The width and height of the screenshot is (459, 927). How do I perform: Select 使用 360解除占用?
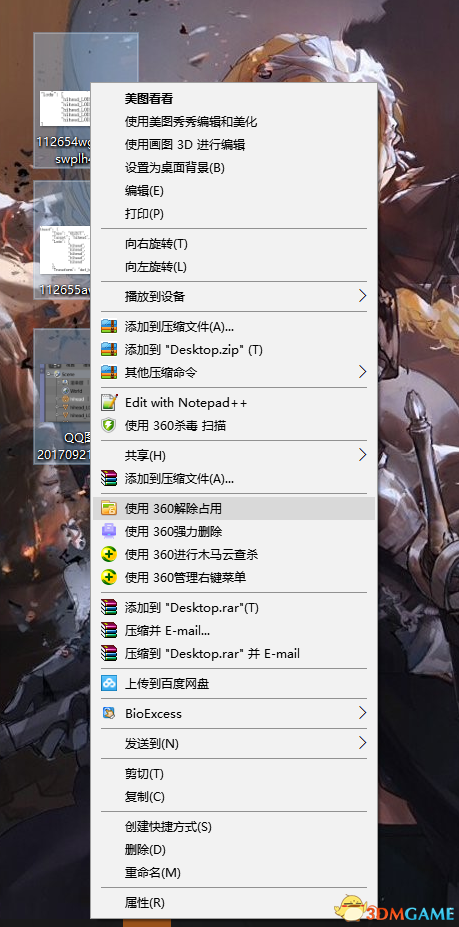[x=234, y=508]
